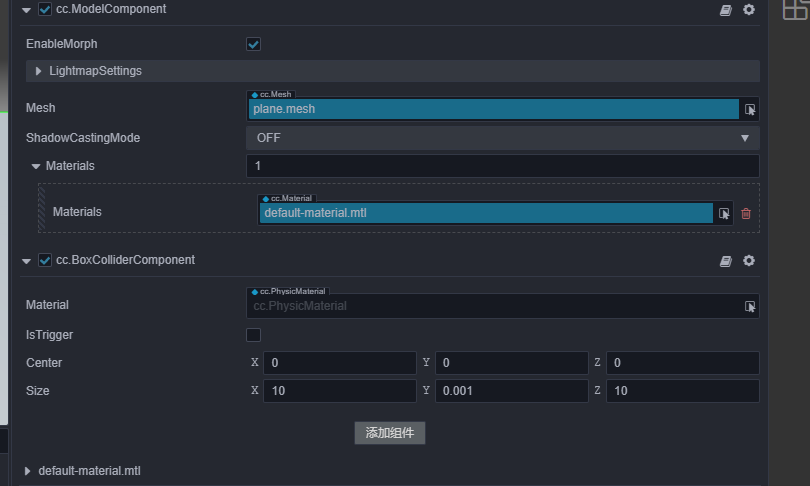
Task: Click the Materials count input field
Action: click(x=503, y=166)
